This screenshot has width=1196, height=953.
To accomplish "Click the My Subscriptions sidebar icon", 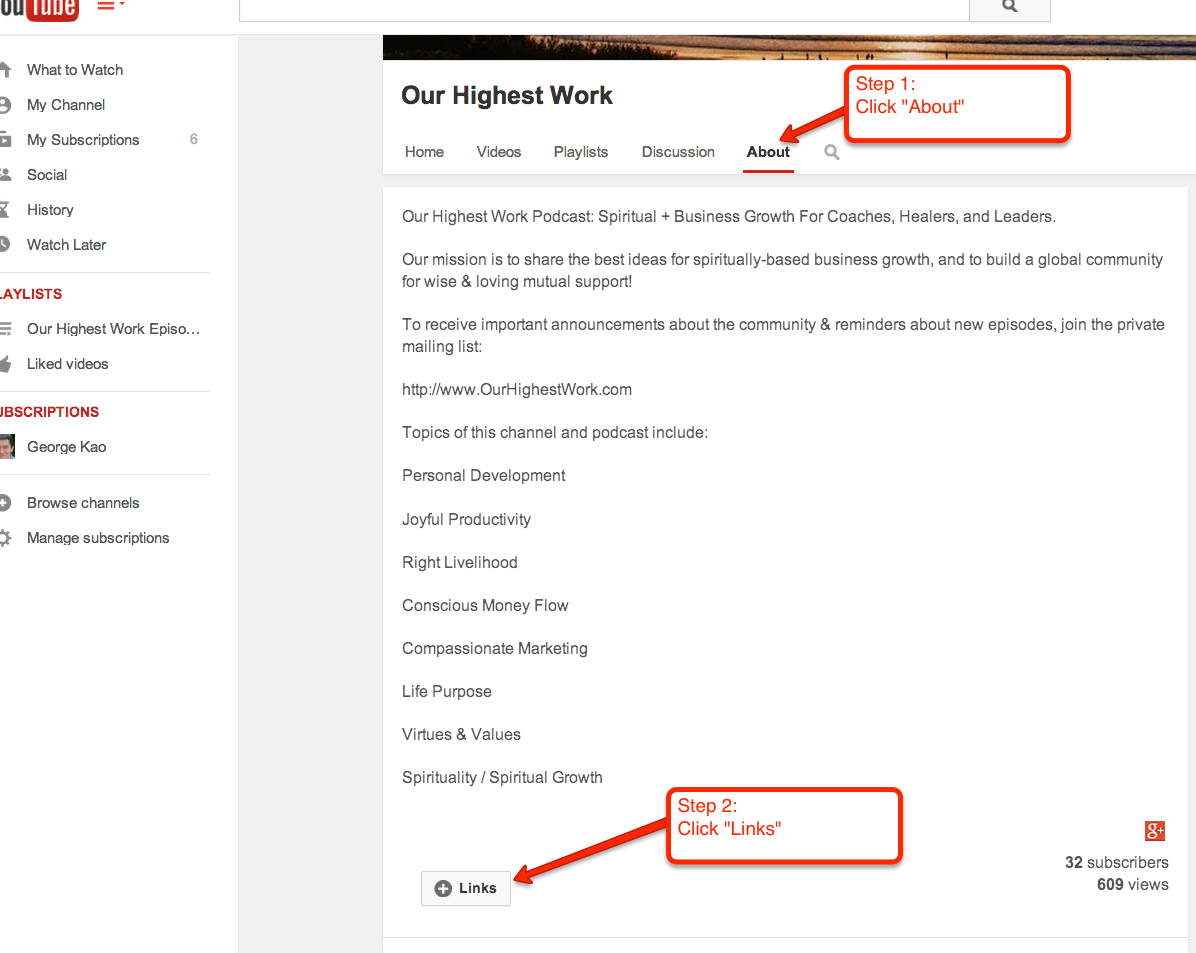I will (x=5, y=140).
